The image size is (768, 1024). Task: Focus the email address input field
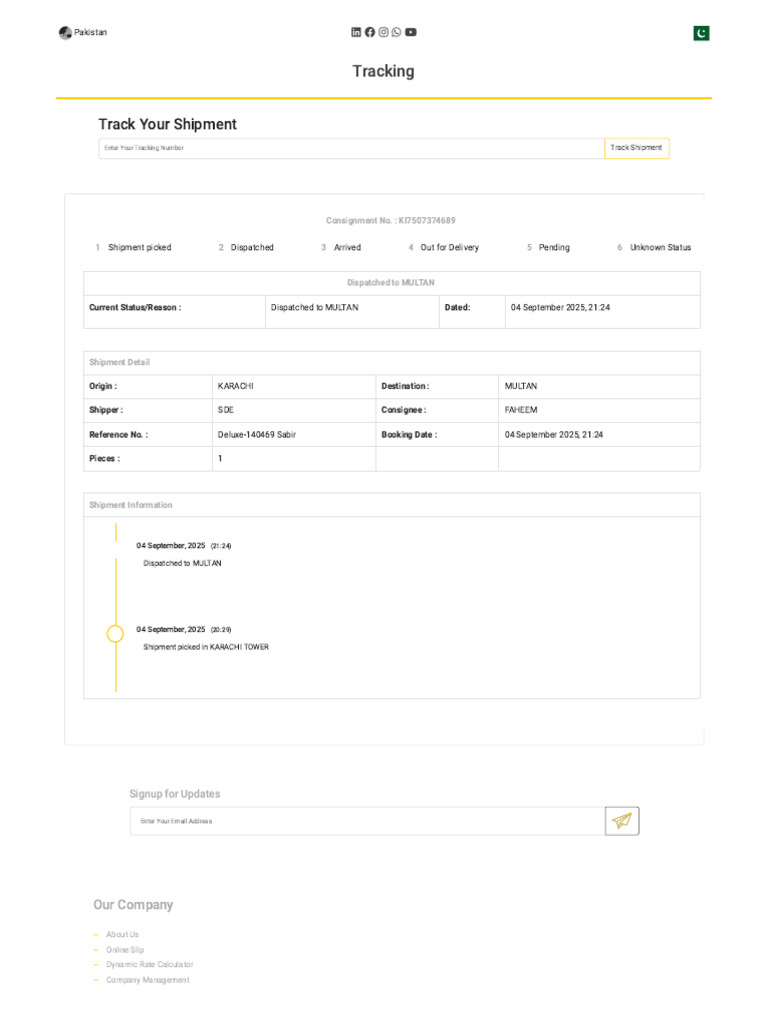click(368, 821)
